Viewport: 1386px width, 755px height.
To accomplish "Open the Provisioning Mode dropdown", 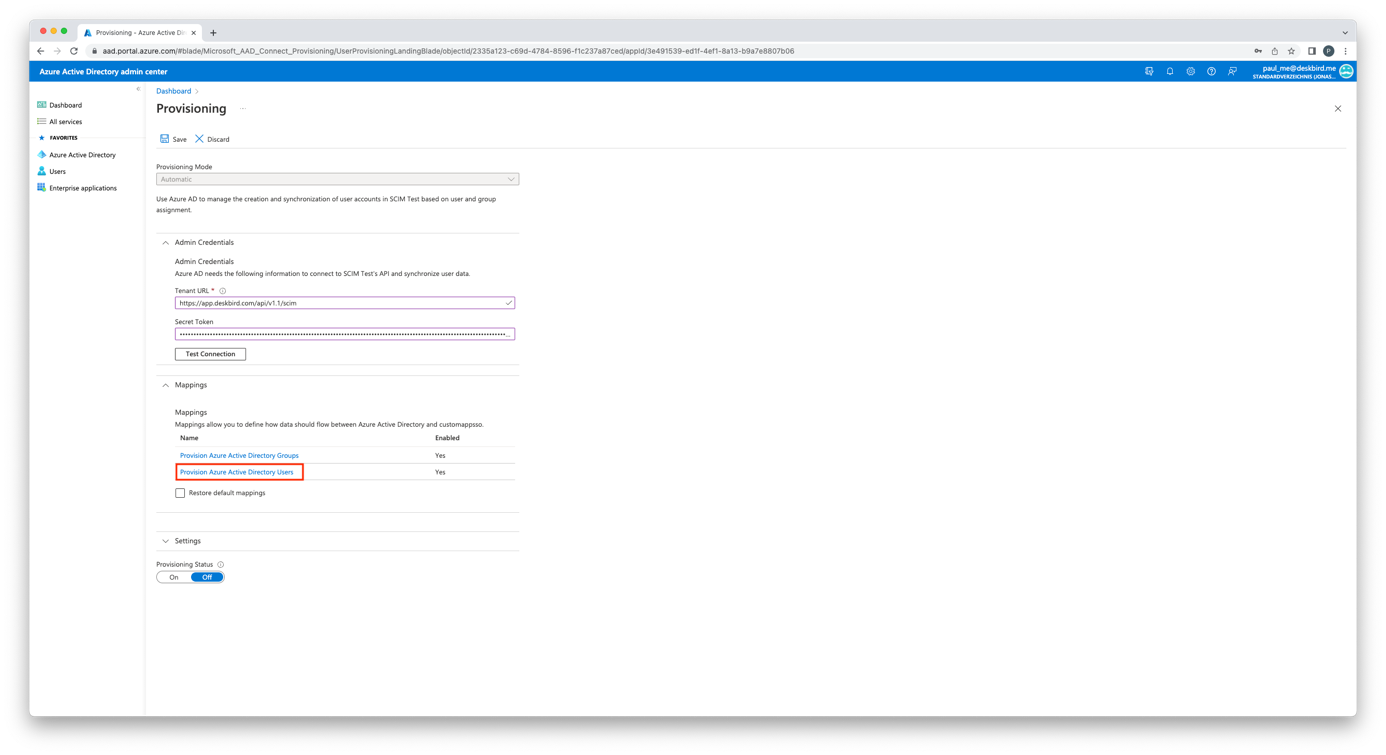I will click(x=337, y=179).
